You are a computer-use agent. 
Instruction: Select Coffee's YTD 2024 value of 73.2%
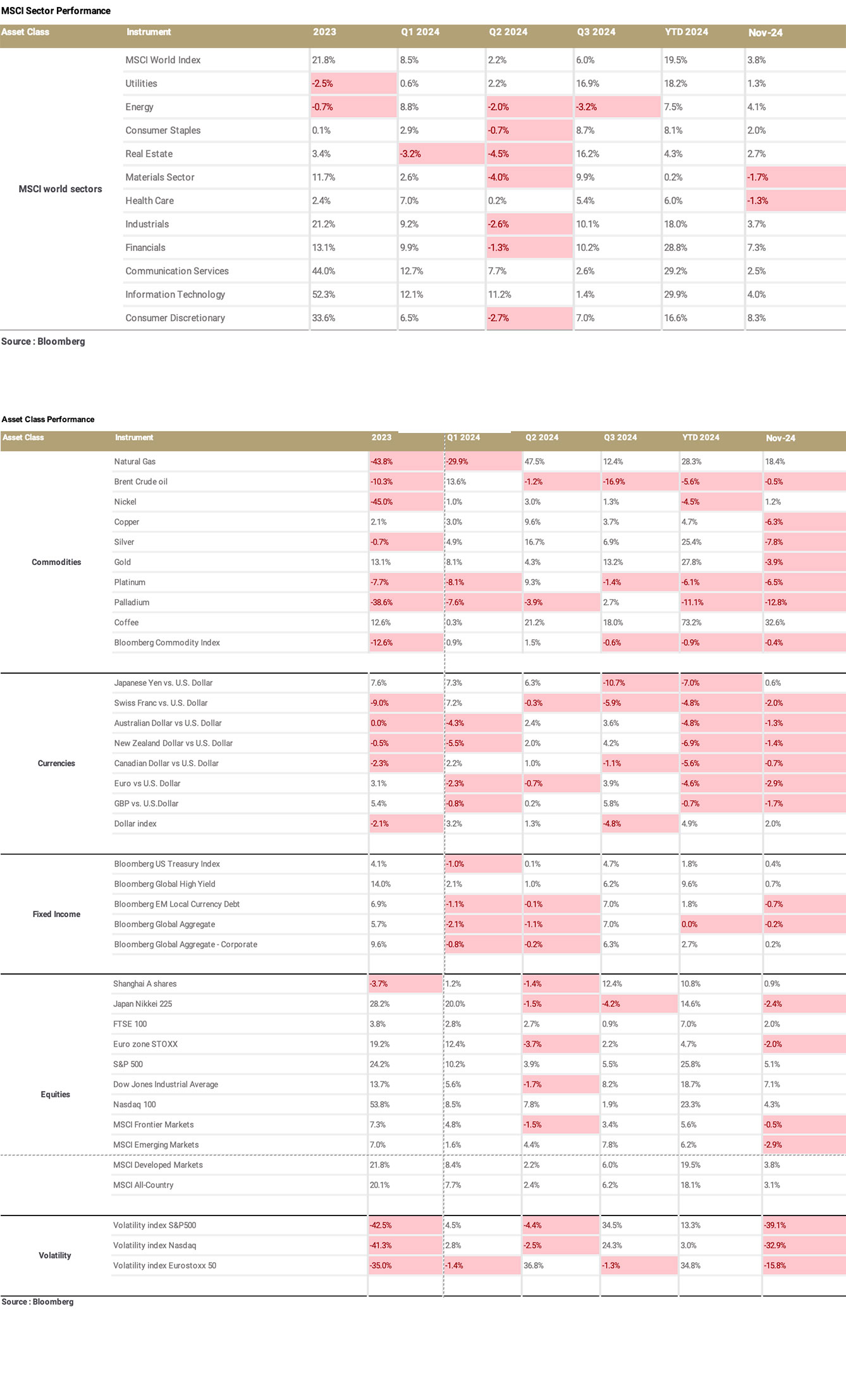pyautogui.click(x=691, y=623)
